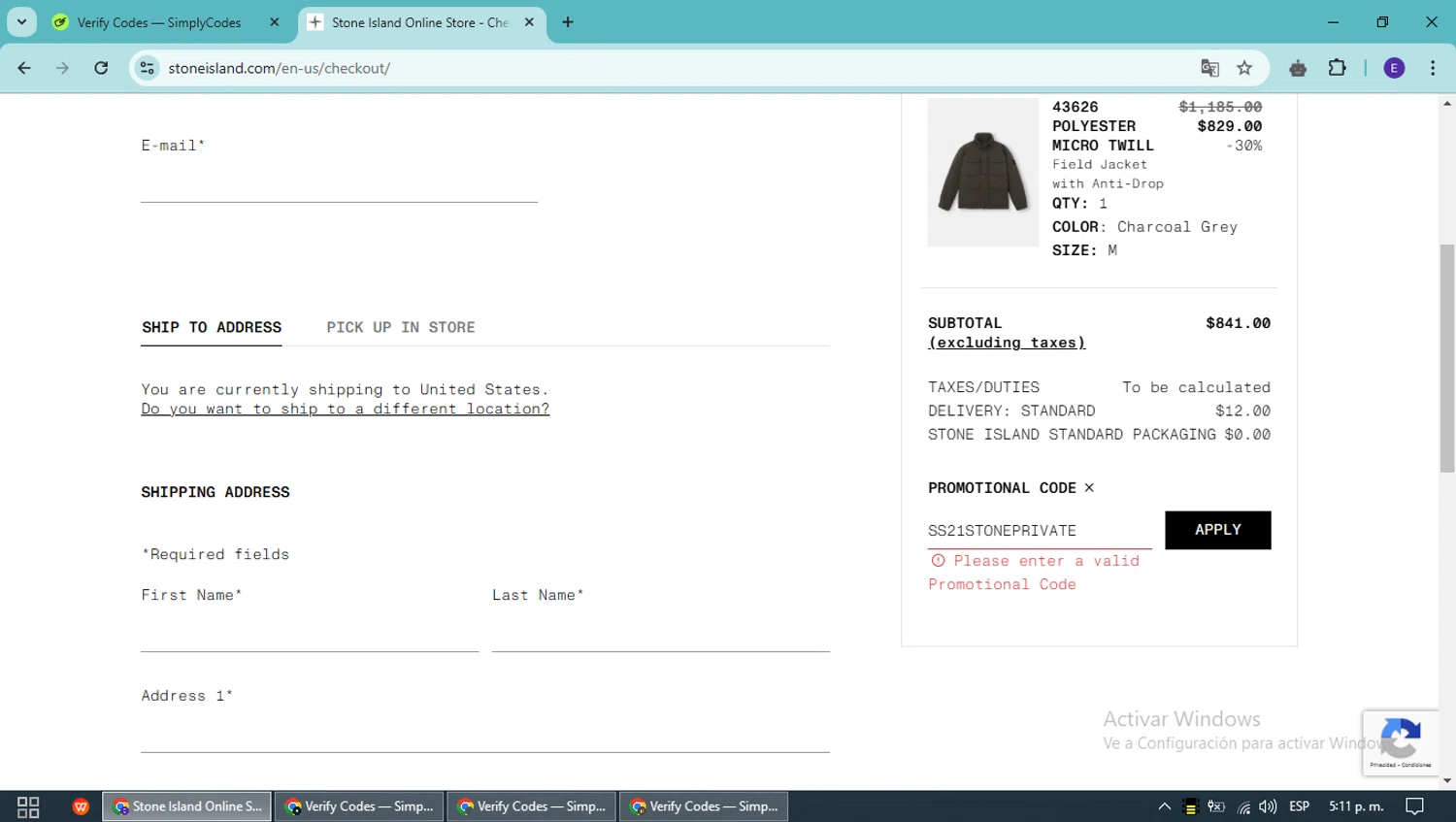
Task: Open the notification center icon
Action: [x=1415, y=806]
